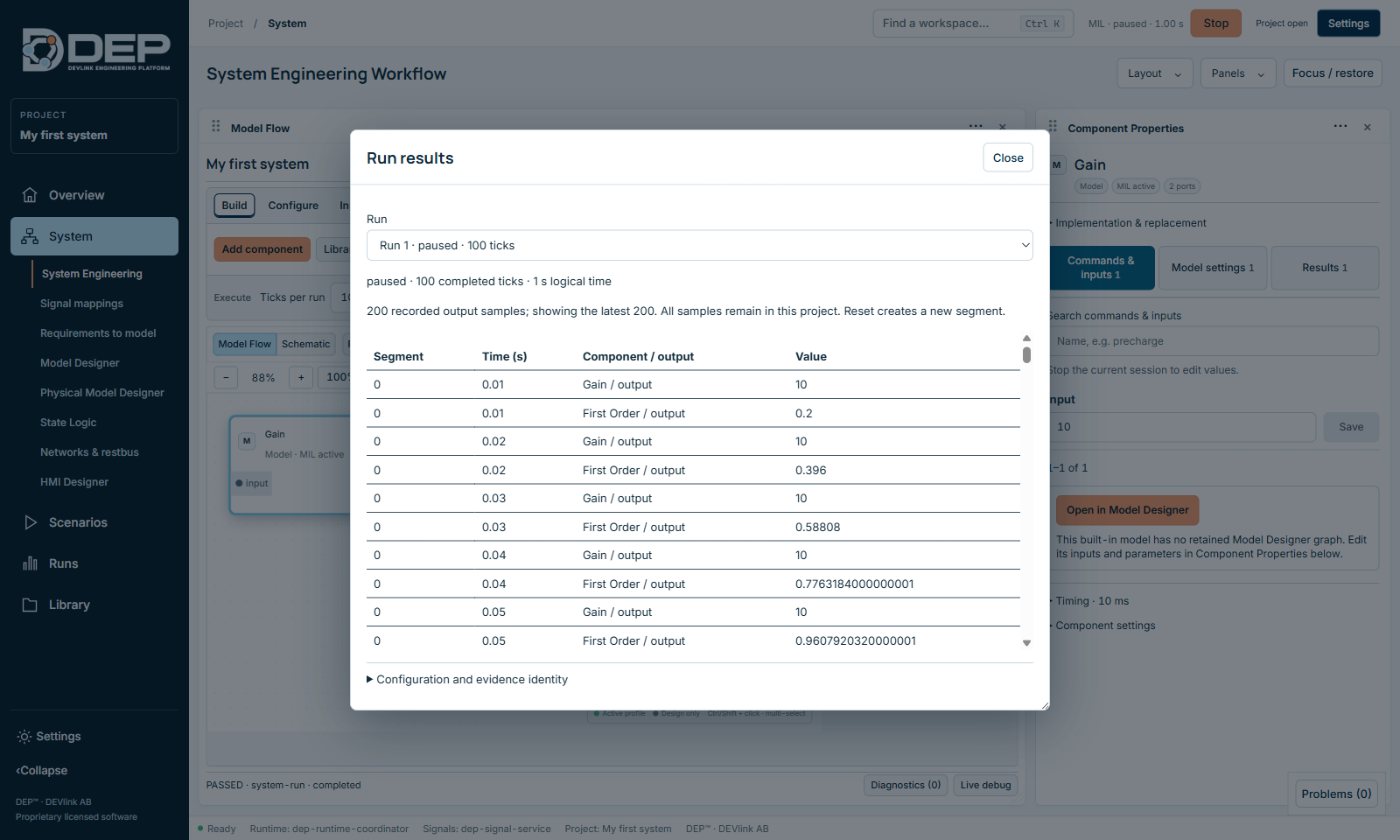Screen dimensions: 1400x840
Task: Open Live debug
Action: pos(985,785)
